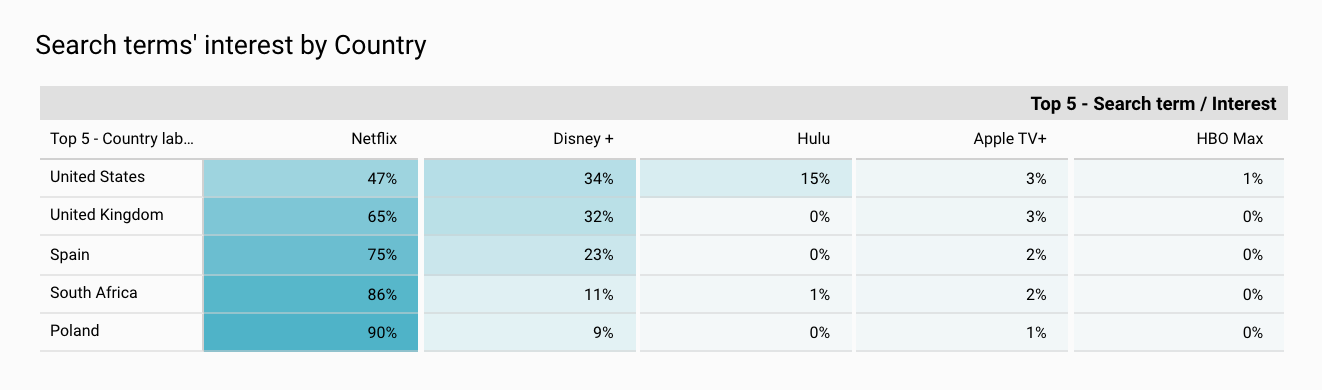
Task: Select the Hulu column header
Action: pos(814,139)
